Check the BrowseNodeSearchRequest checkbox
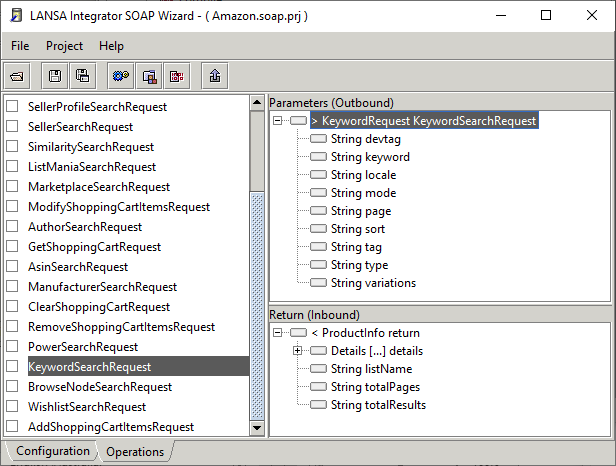616x466 pixels. (x=12, y=386)
